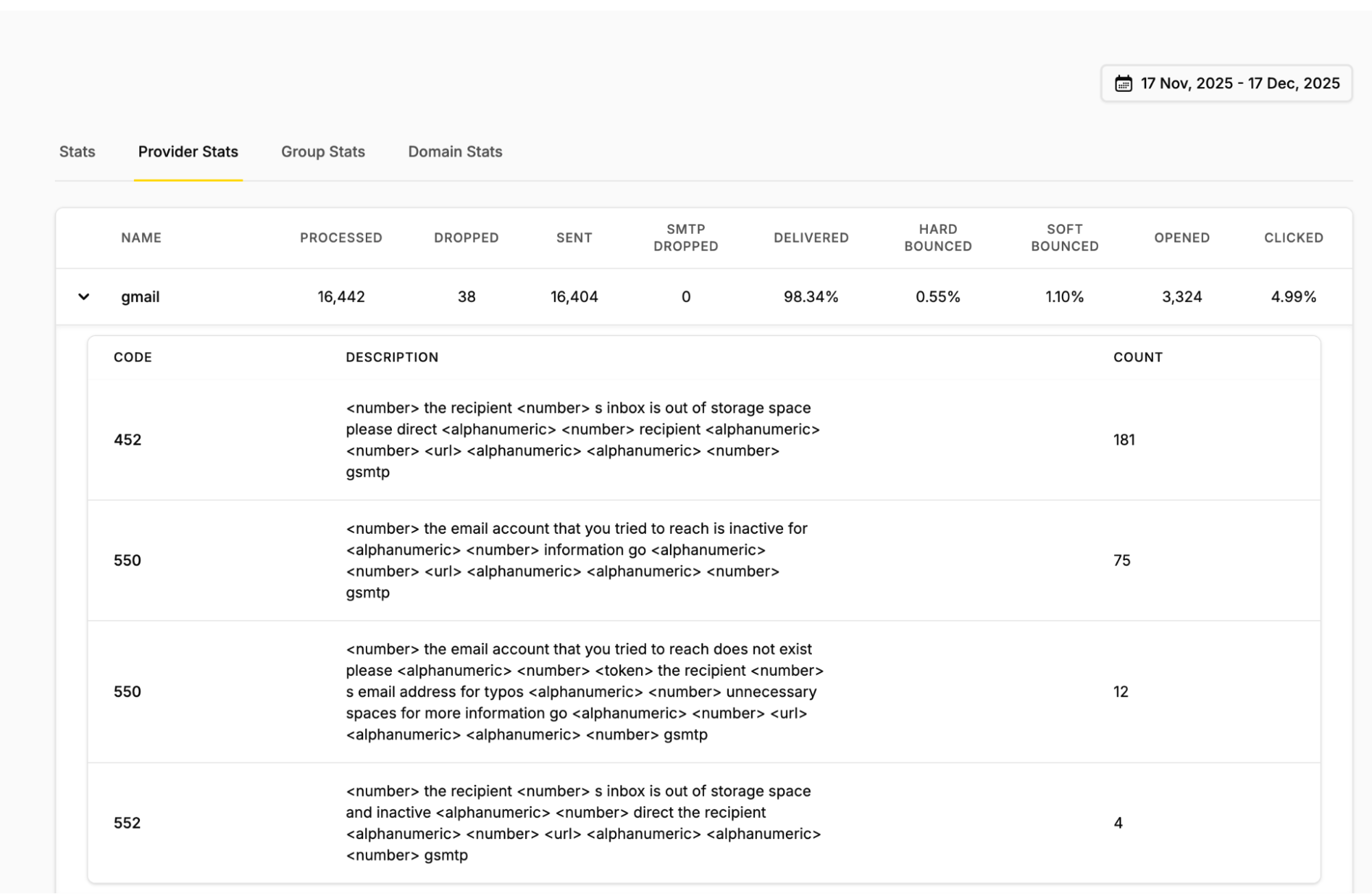Image resolution: width=1372 pixels, height=894 pixels.
Task: Click the Provider Stats tab
Action: [x=187, y=152]
